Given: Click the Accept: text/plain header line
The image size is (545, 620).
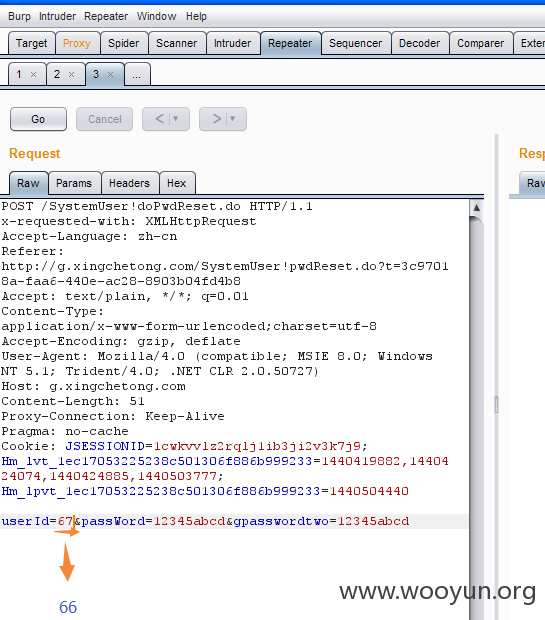Looking at the screenshot, I should pos(125,296).
